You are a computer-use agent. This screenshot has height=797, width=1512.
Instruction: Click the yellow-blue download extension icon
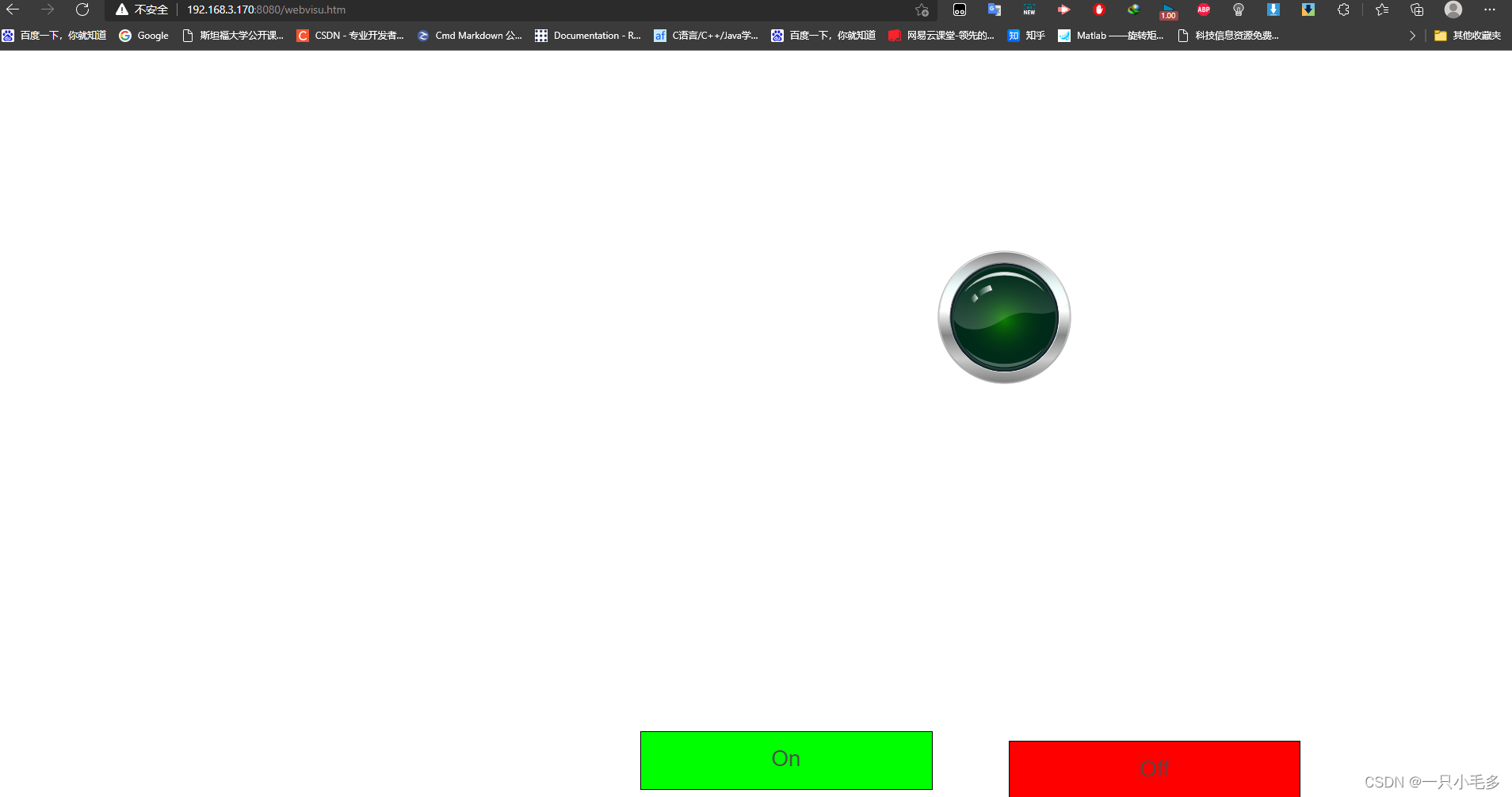tap(1308, 10)
